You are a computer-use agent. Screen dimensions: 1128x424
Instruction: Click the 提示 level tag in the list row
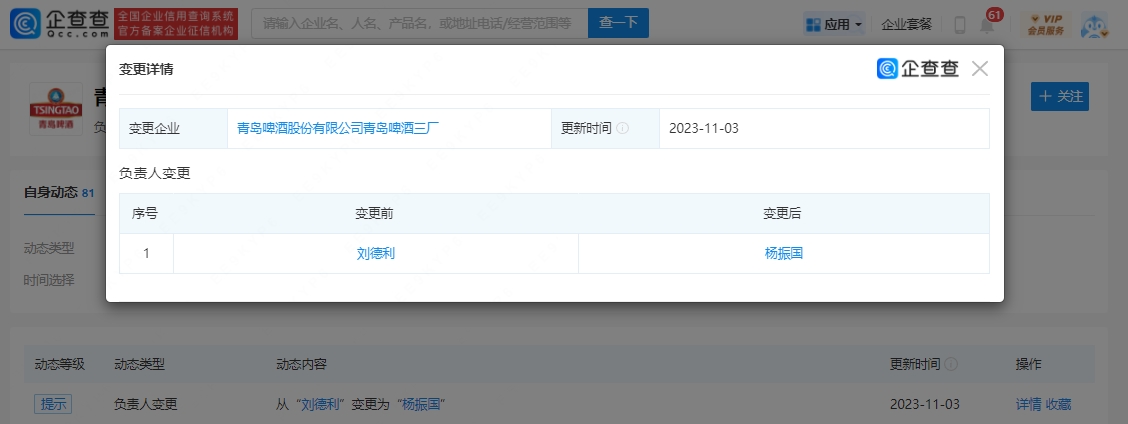tap(53, 405)
